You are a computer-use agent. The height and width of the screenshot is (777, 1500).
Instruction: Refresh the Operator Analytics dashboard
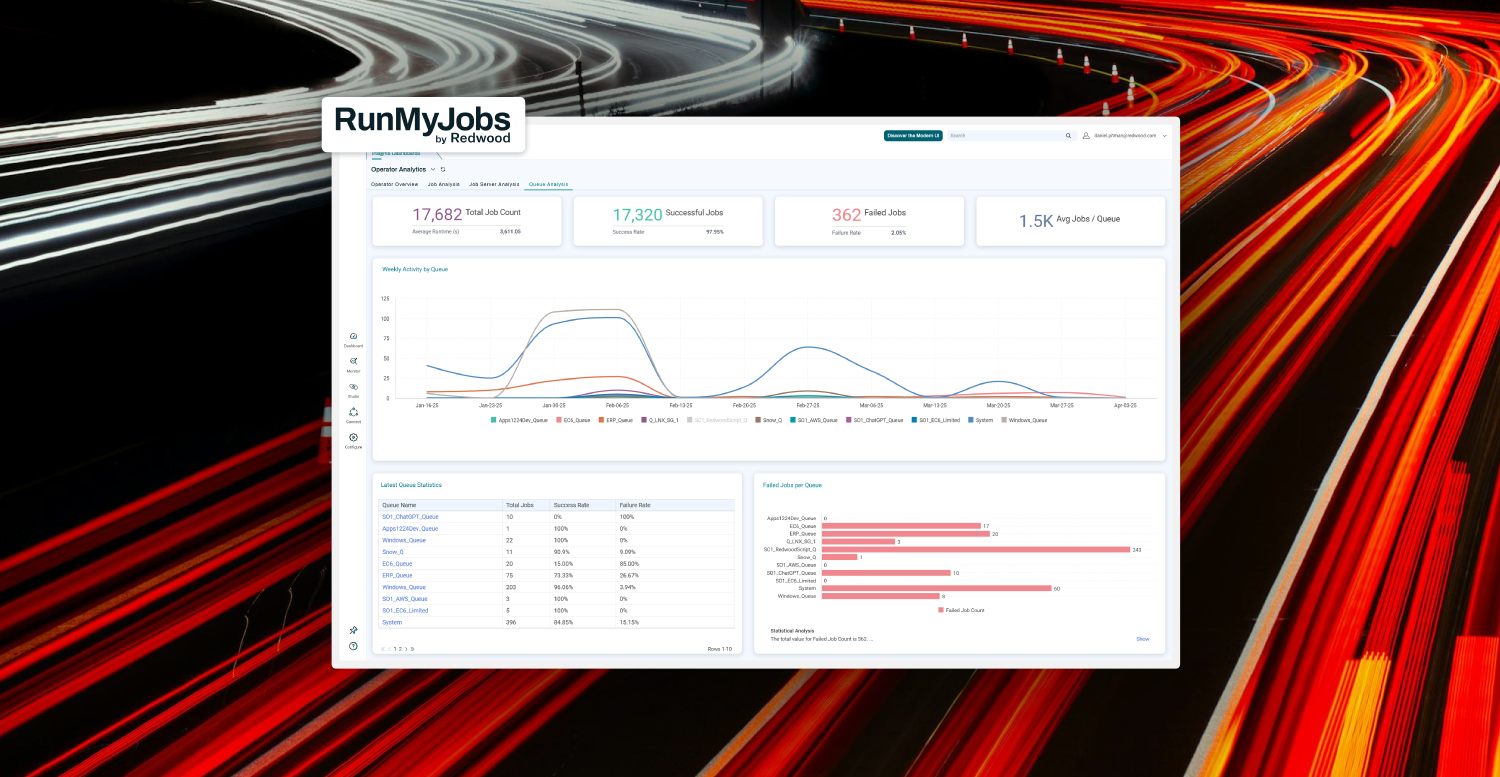[443, 169]
